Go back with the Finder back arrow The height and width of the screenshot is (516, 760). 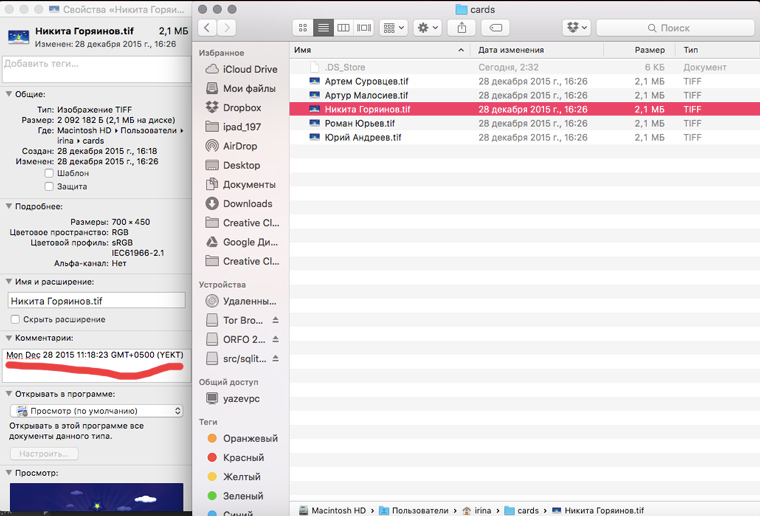[207, 28]
